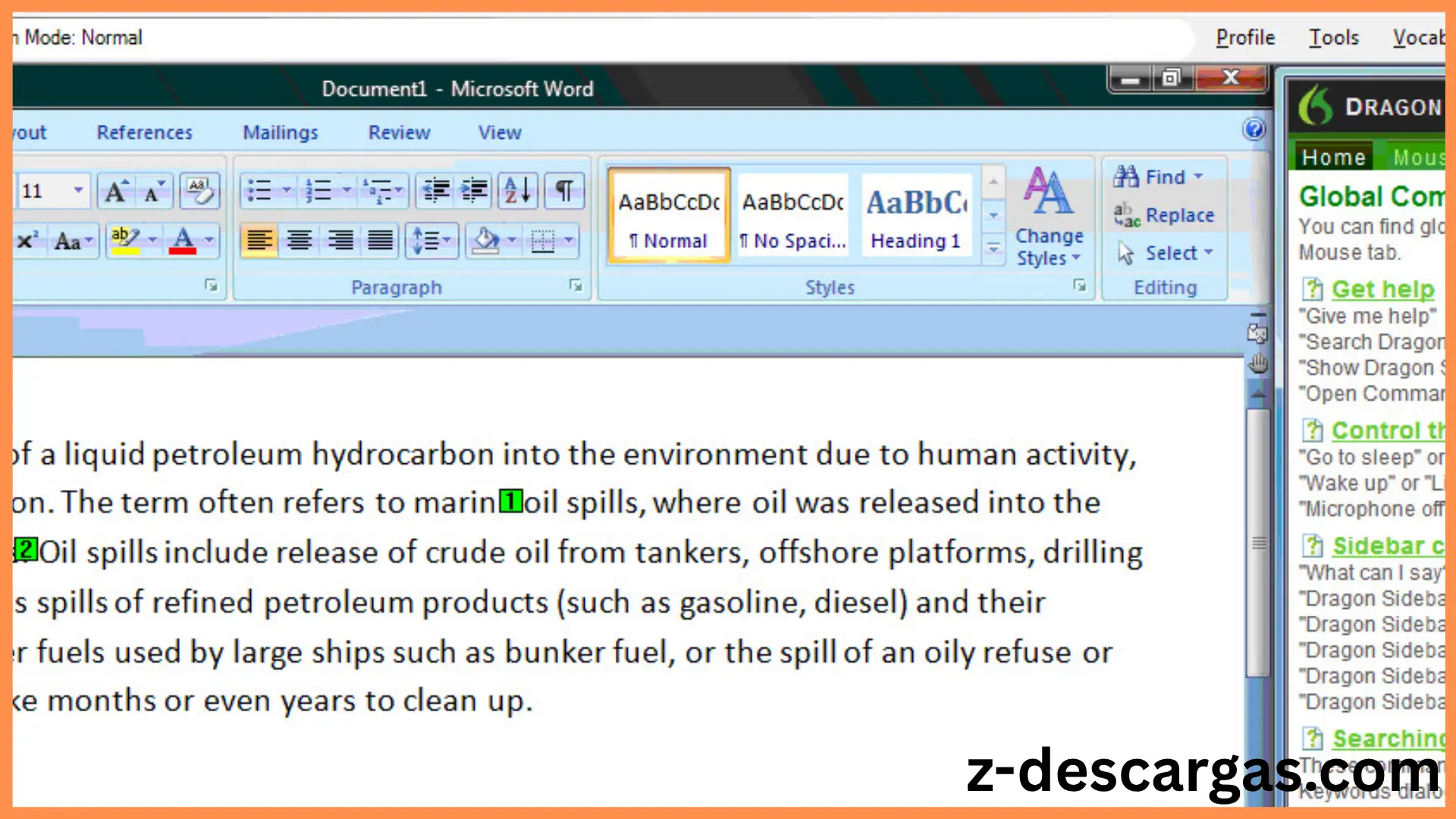The width and height of the screenshot is (1456, 819).
Task: Click the Grow Font icon
Action: tap(116, 191)
